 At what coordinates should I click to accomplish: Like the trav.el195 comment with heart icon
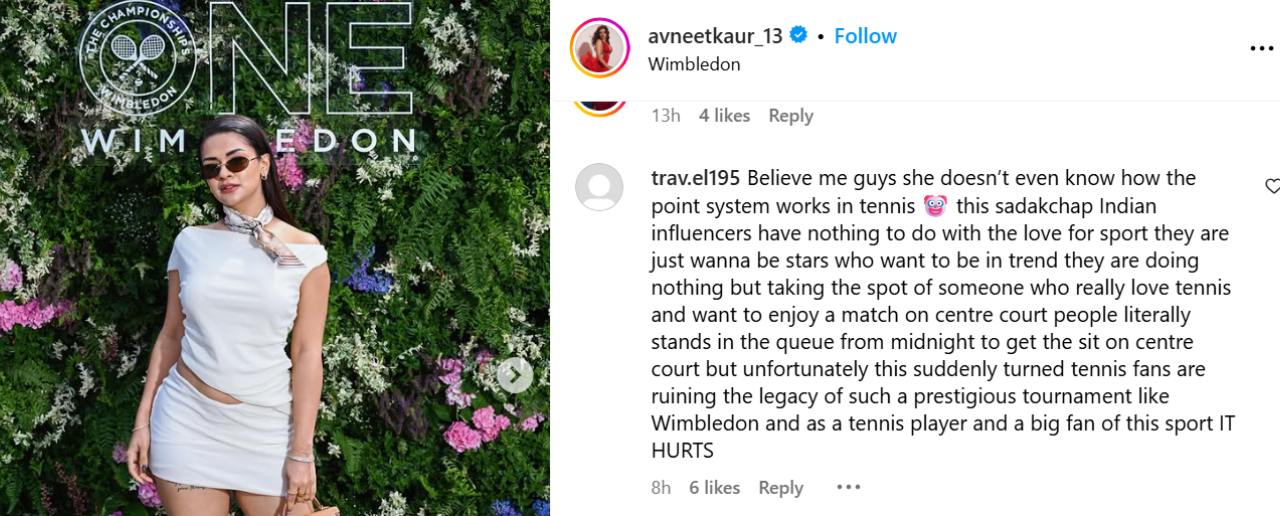pos(1272,186)
